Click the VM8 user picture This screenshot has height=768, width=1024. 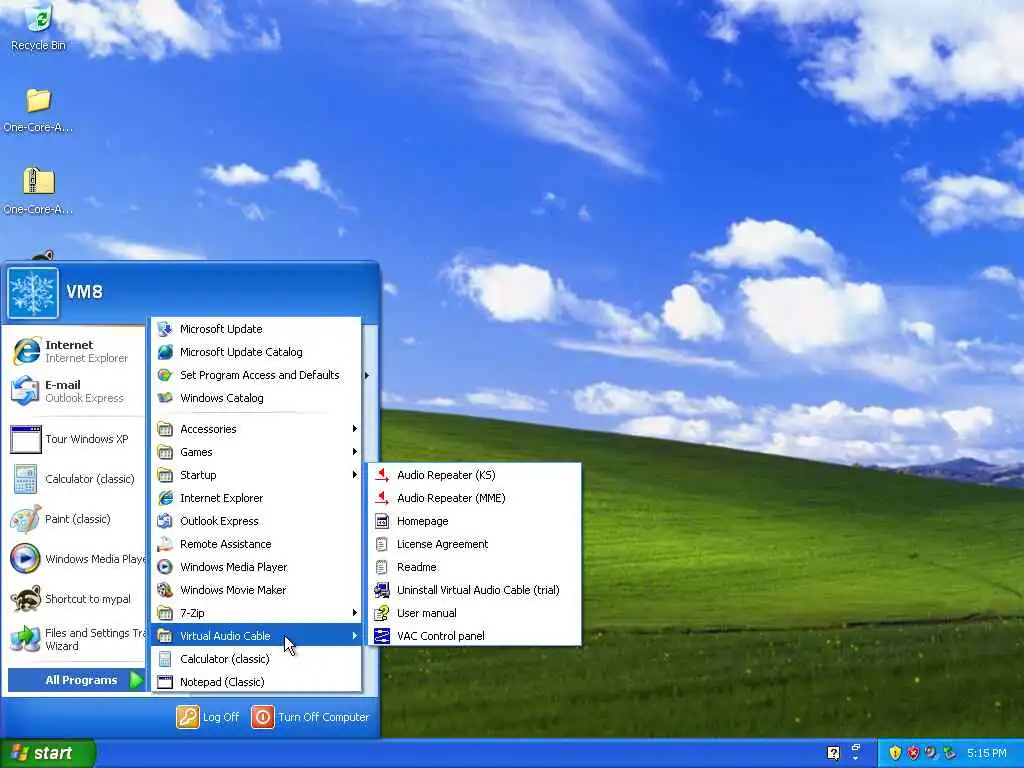pyautogui.click(x=33, y=293)
